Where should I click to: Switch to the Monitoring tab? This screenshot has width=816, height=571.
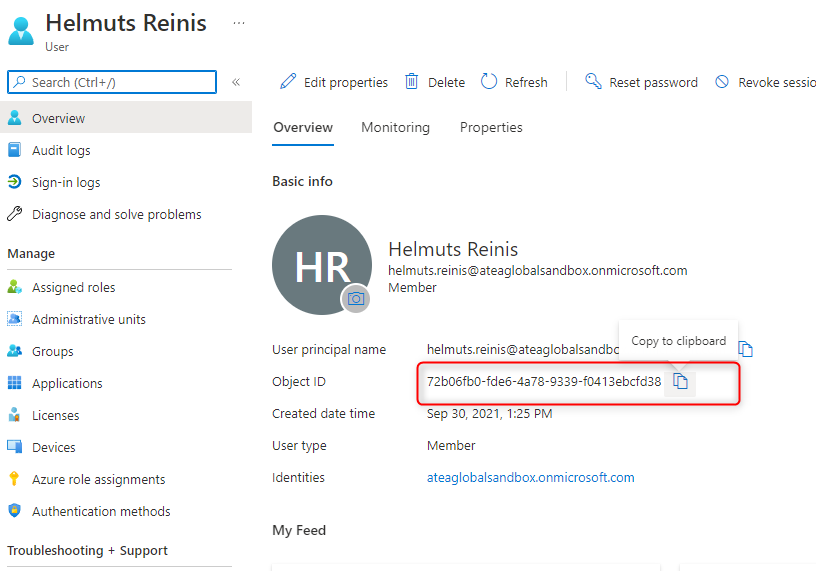(396, 128)
